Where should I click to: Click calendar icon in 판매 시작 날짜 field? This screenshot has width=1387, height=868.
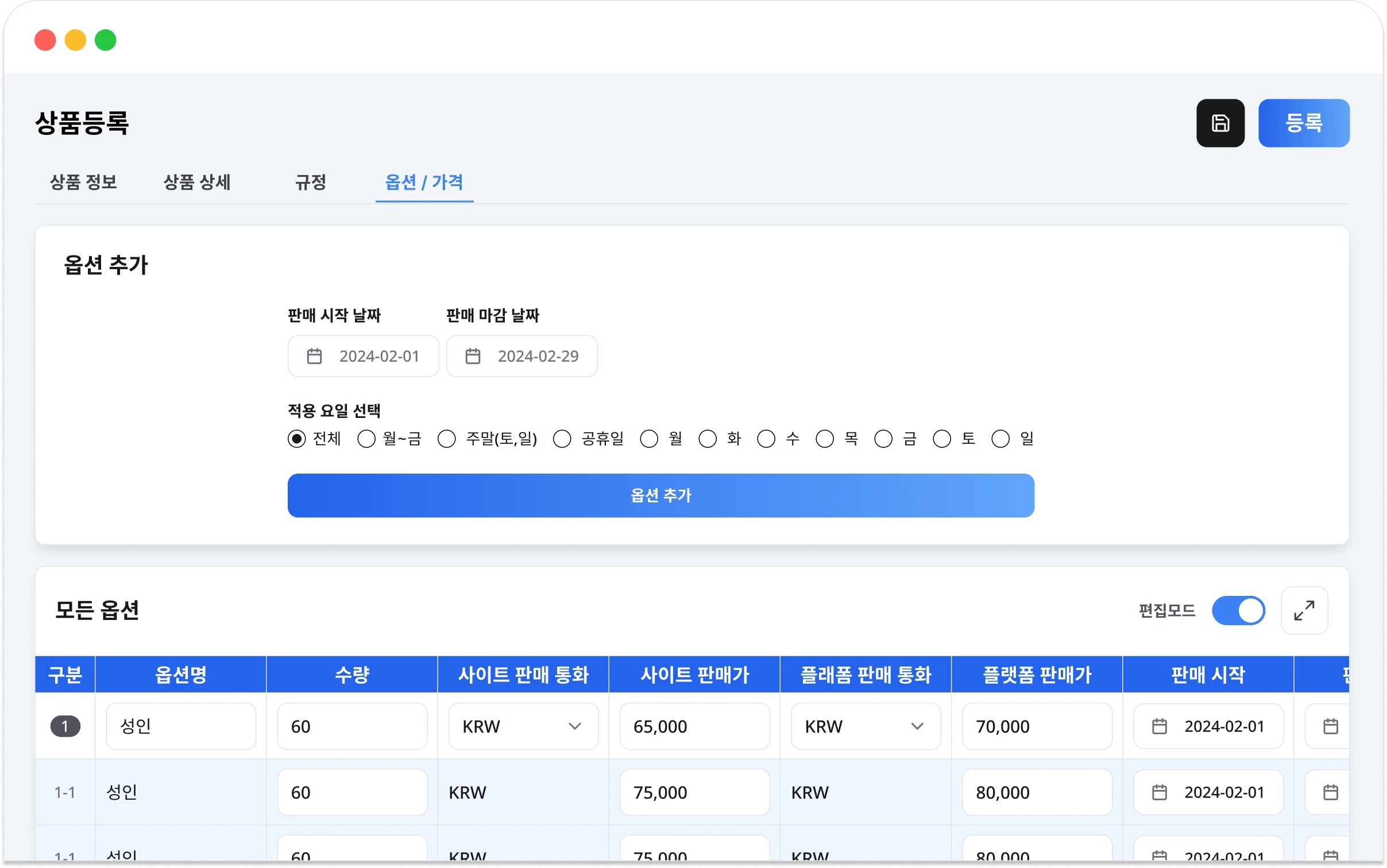pos(314,356)
